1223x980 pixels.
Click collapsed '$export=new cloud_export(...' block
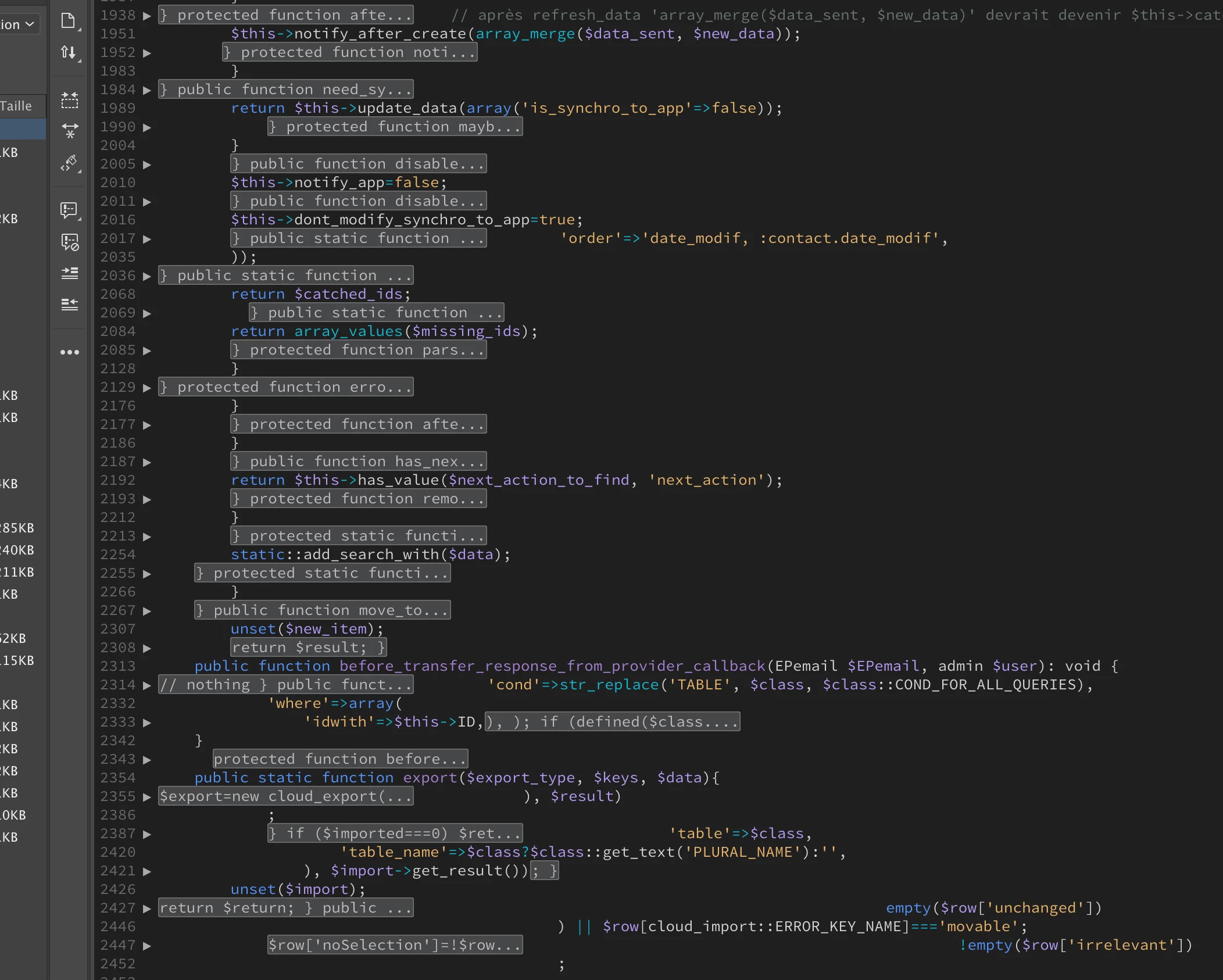(286, 796)
